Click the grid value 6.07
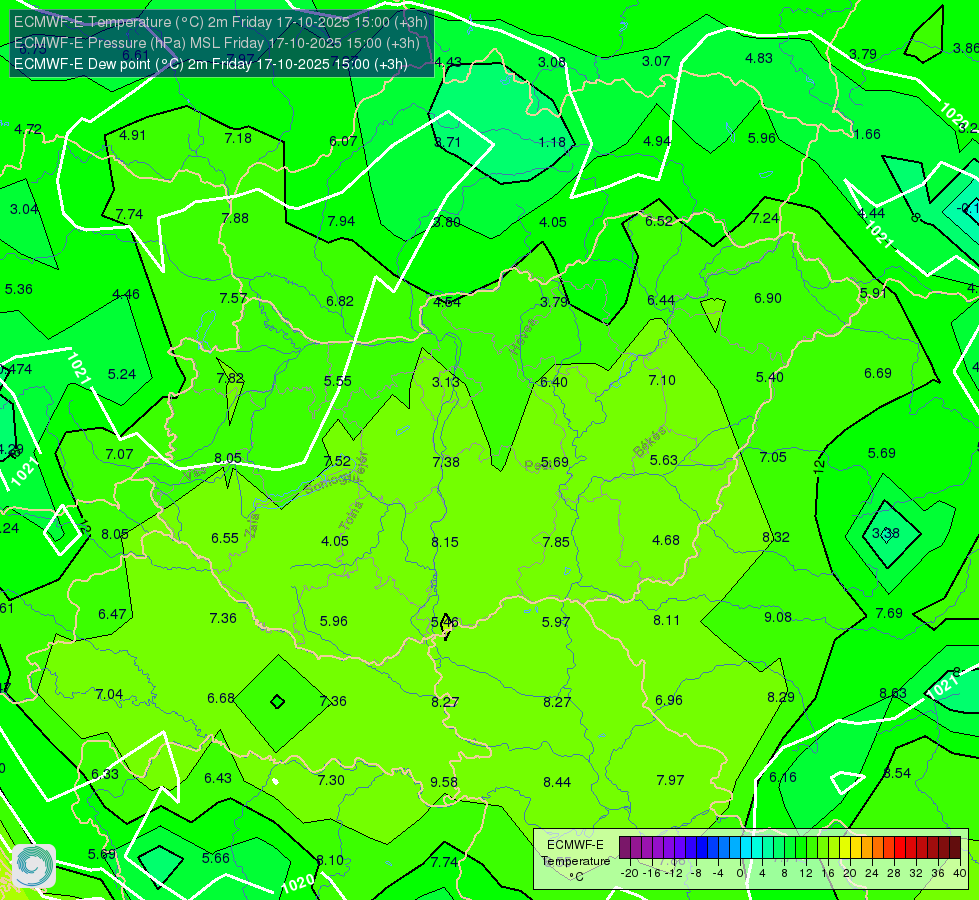 coord(343,141)
